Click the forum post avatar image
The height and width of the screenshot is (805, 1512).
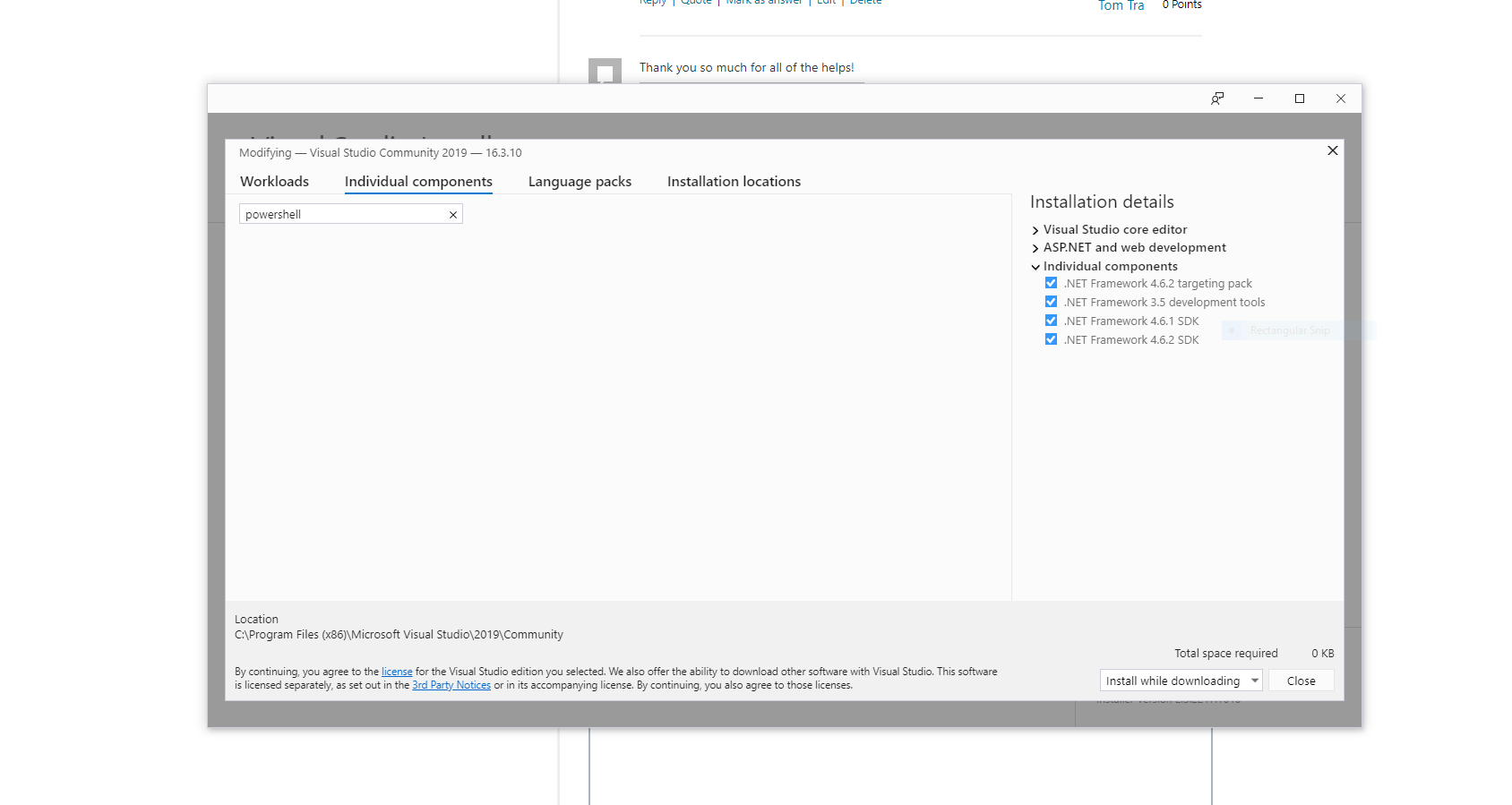coord(605,72)
